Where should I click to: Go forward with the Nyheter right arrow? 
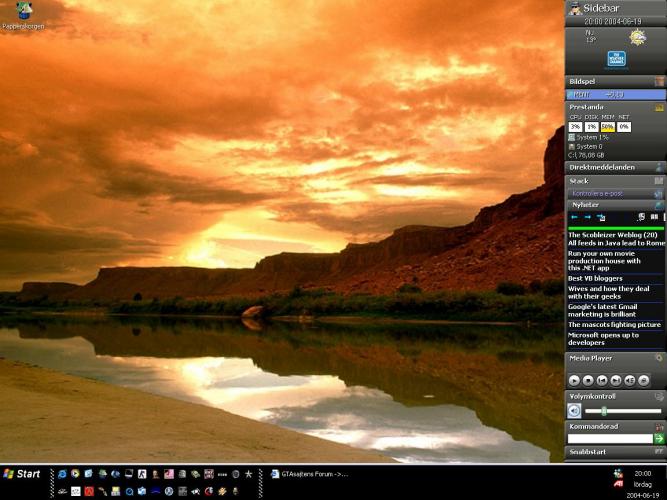(587, 217)
